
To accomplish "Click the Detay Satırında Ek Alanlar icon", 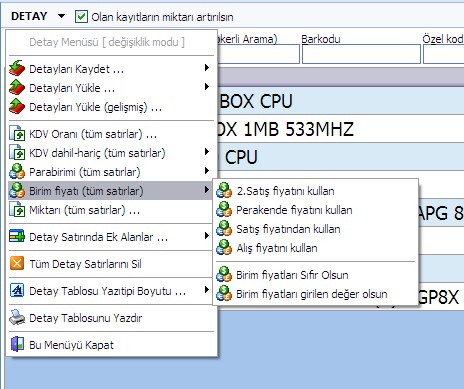I will [17, 236].
